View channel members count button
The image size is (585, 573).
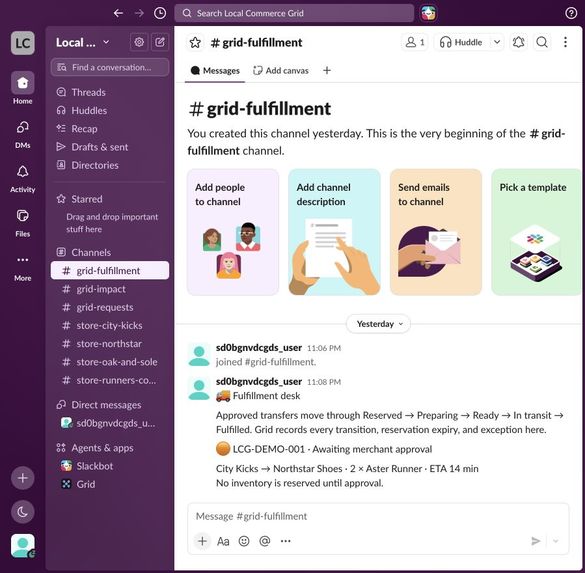click(x=415, y=42)
